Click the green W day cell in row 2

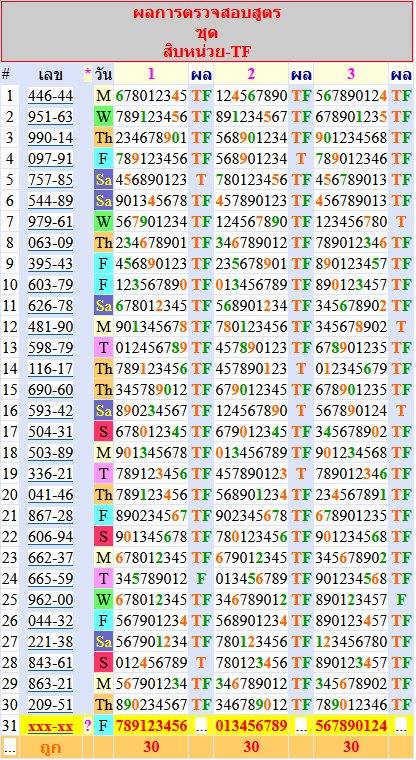[x=103, y=117]
